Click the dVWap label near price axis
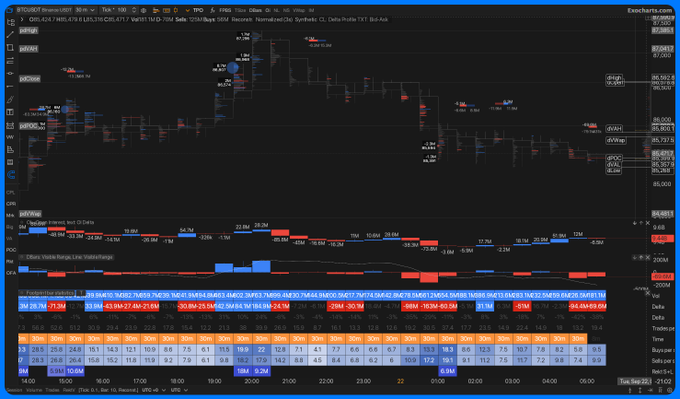 pos(616,140)
